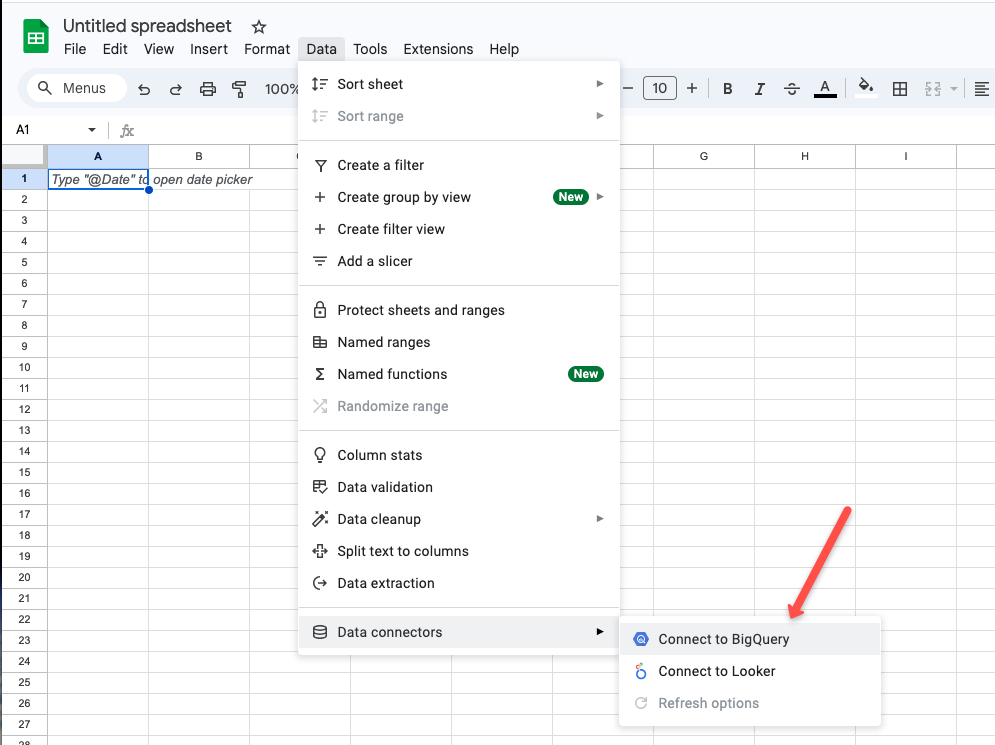Image resolution: width=995 pixels, height=745 pixels.
Task: Open the Tools menu
Action: pos(370,49)
